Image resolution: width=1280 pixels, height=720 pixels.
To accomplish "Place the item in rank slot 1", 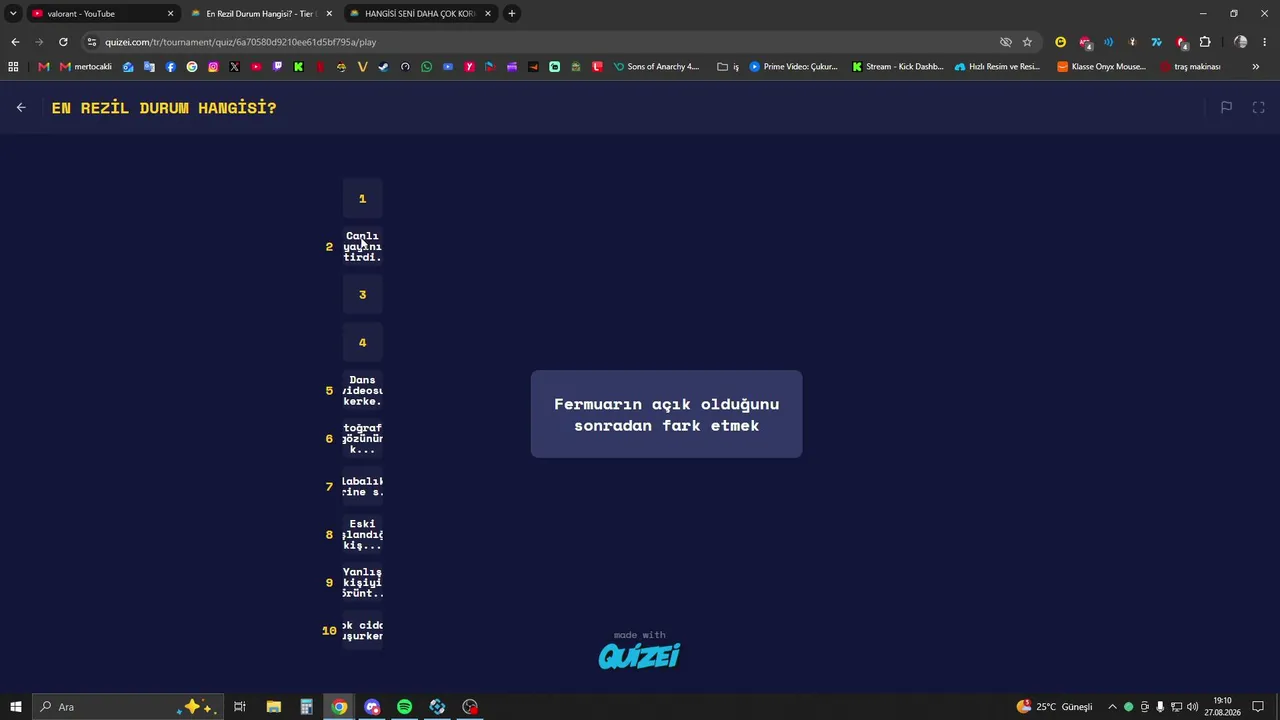I will coord(362,198).
